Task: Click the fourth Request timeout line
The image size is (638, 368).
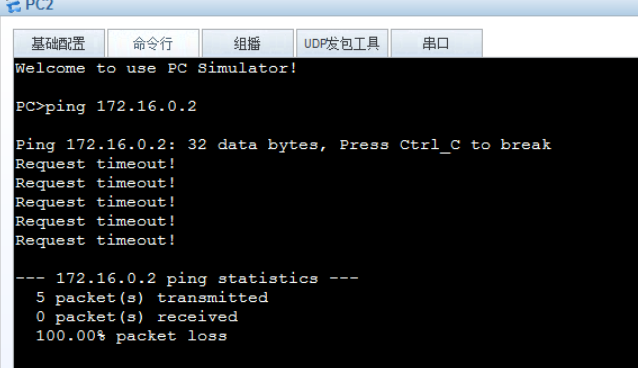Action: click(95, 221)
